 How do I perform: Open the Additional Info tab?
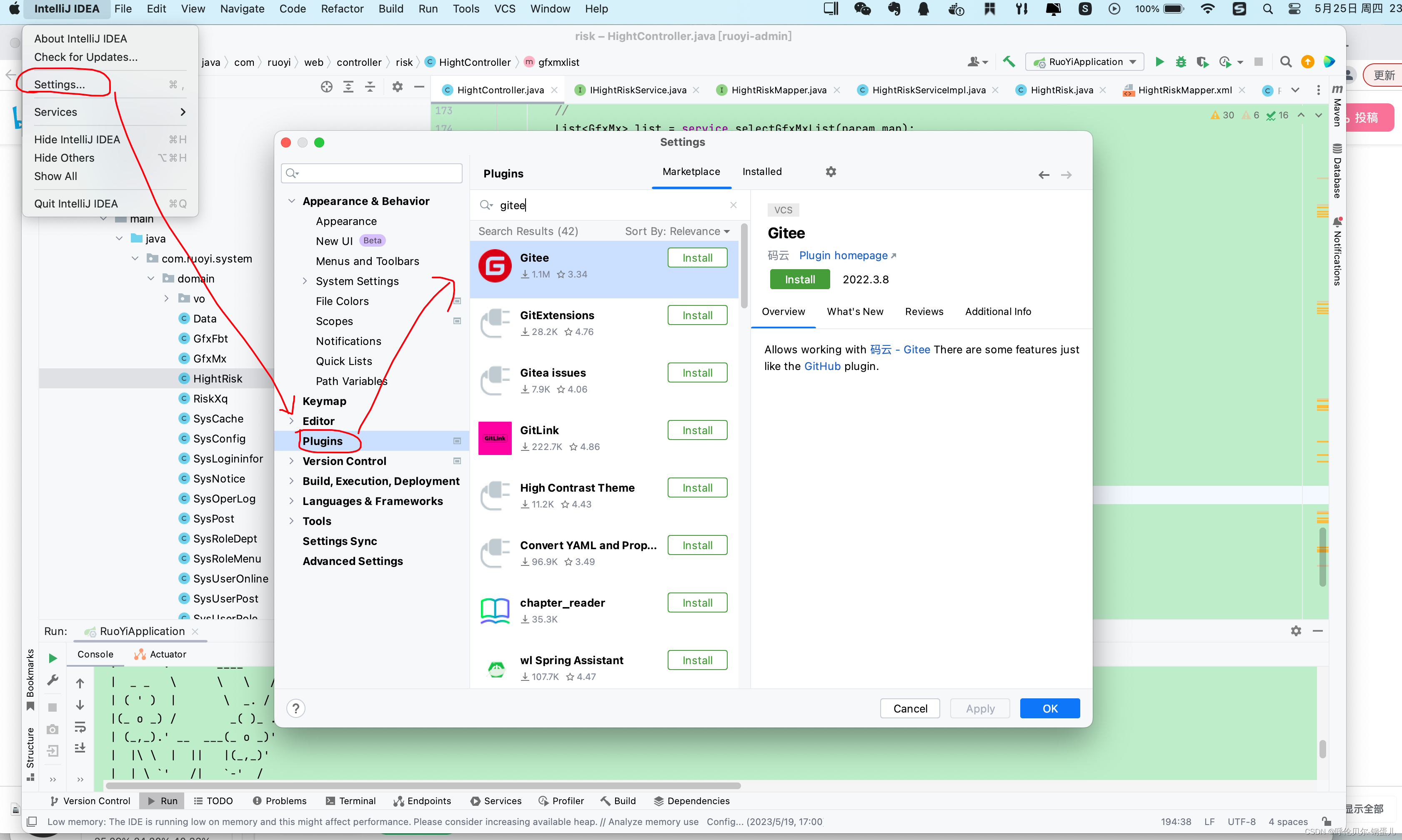[997, 311]
